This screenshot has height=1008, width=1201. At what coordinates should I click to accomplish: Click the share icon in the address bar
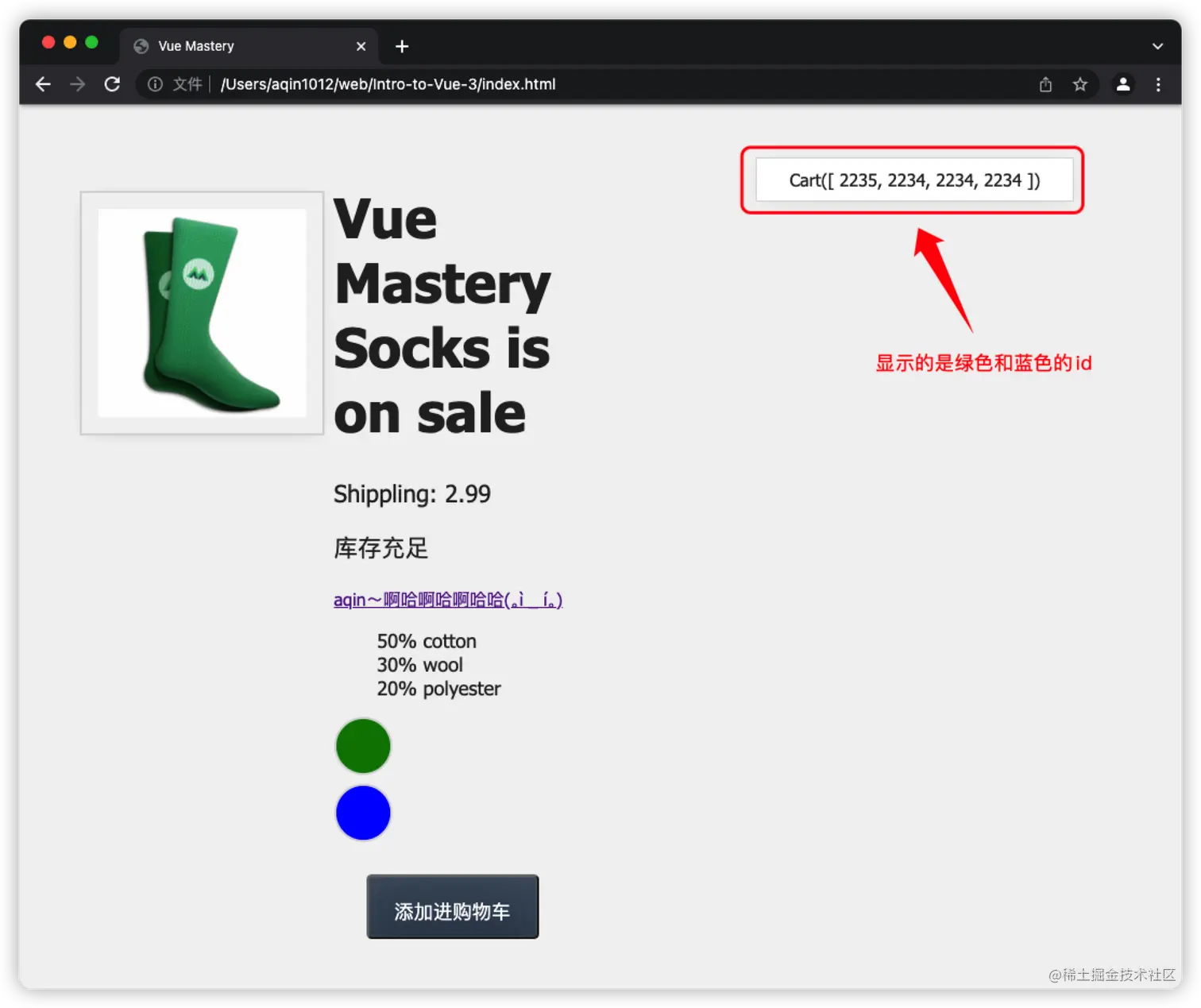pyautogui.click(x=1045, y=84)
